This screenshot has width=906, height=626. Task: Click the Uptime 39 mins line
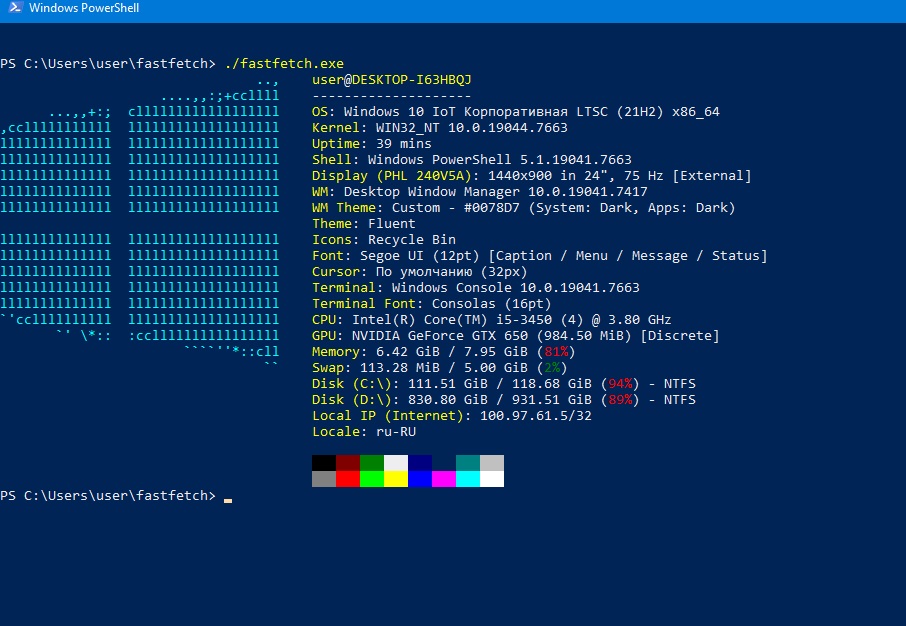pyautogui.click(x=372, y=143)
